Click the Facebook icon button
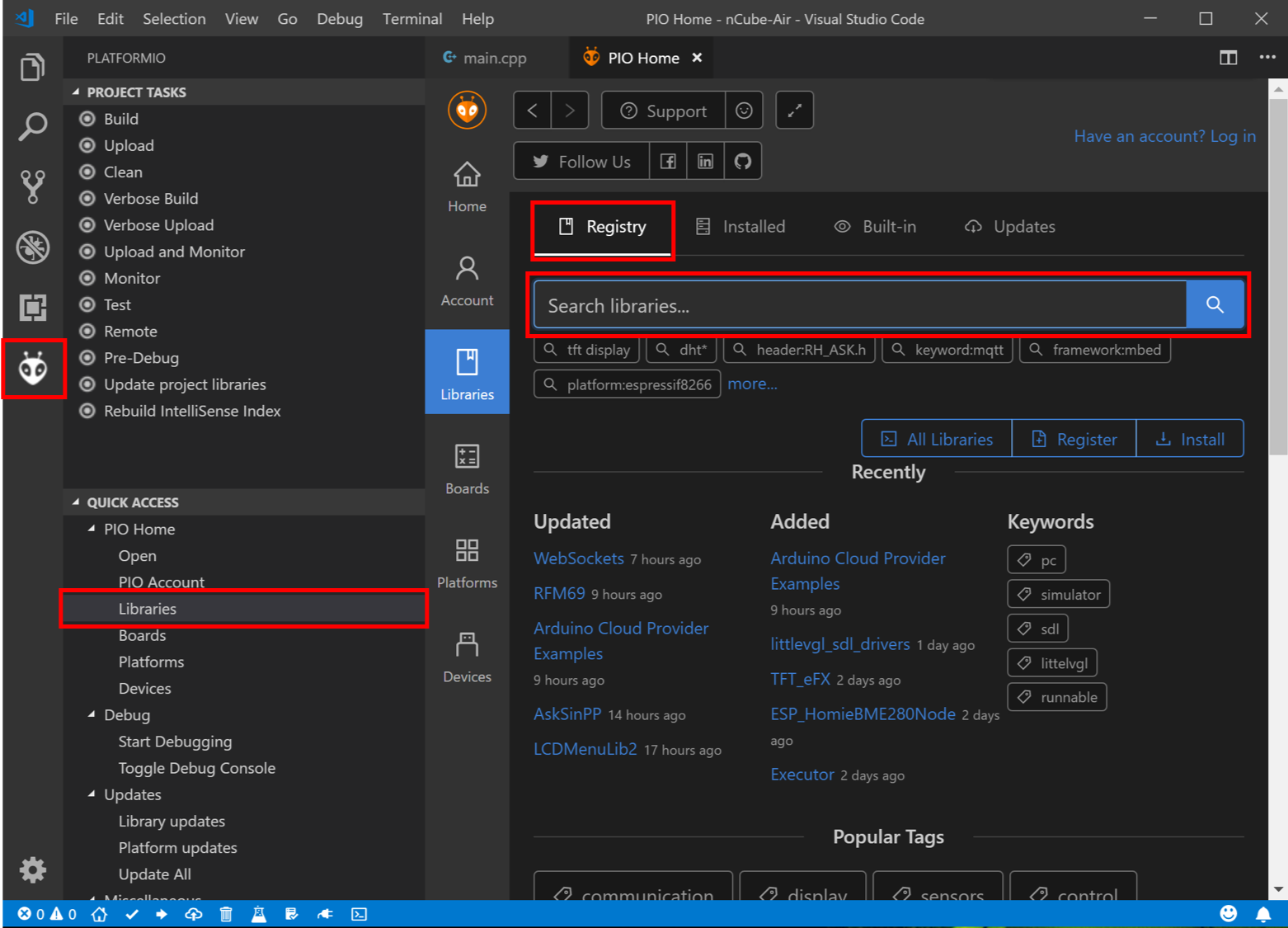The image size is (1288, 928). pos(668,162)
